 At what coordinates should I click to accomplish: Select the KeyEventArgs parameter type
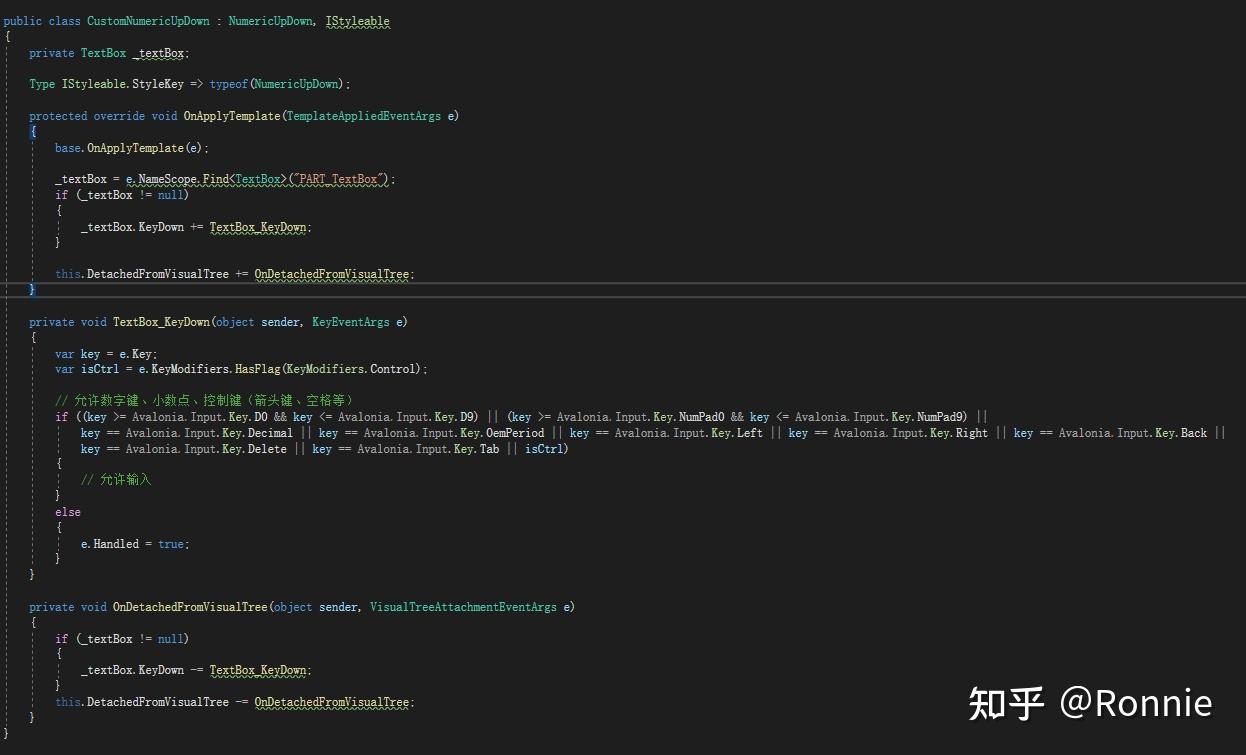pyautogui.click(x=350, y=321)
